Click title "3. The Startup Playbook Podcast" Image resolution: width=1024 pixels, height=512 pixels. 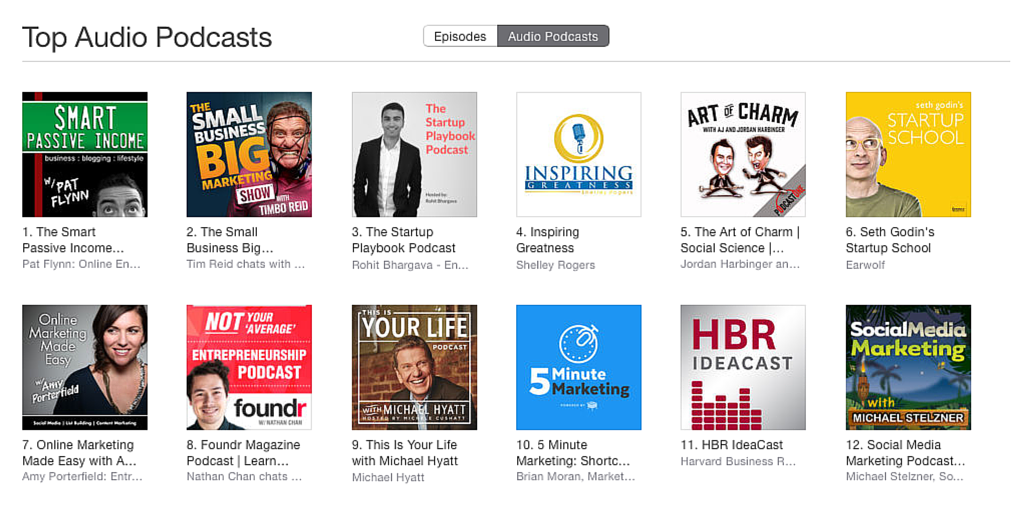tap(404, 240)
